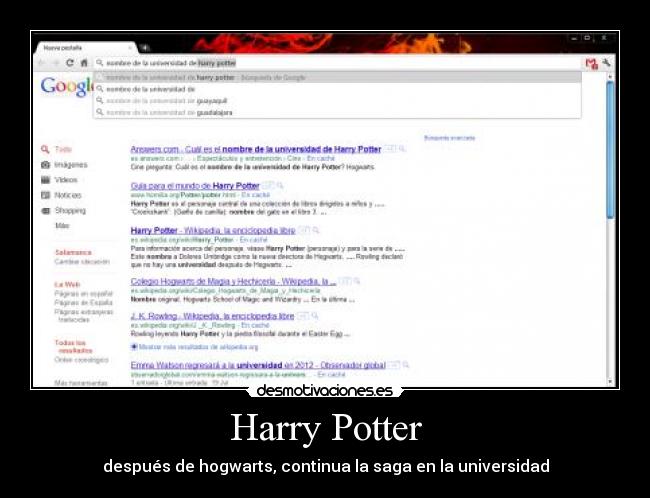Maximize the Chrome window

pos(587,38)
